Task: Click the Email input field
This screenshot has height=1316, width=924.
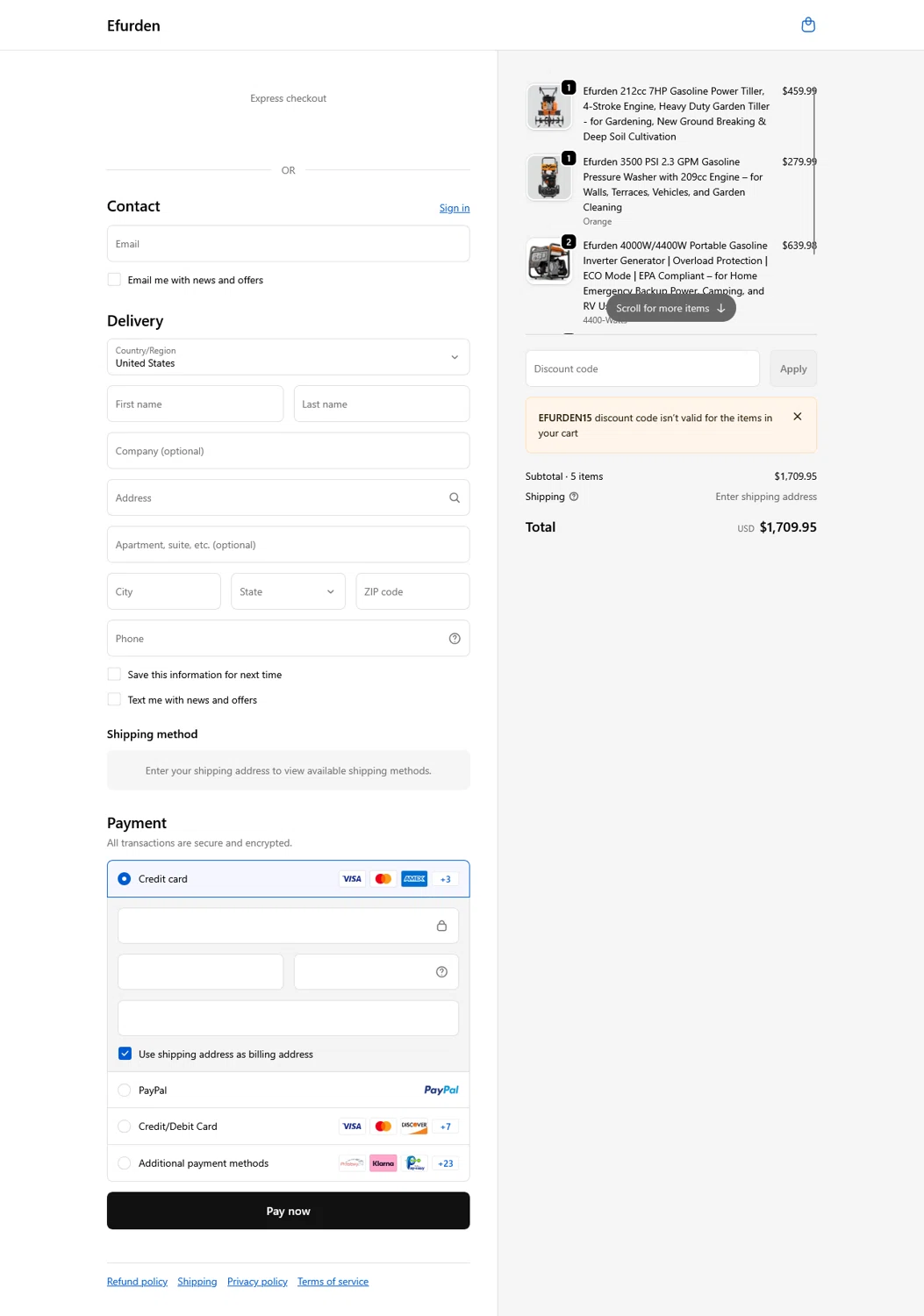Action: [x=288, y=244]
